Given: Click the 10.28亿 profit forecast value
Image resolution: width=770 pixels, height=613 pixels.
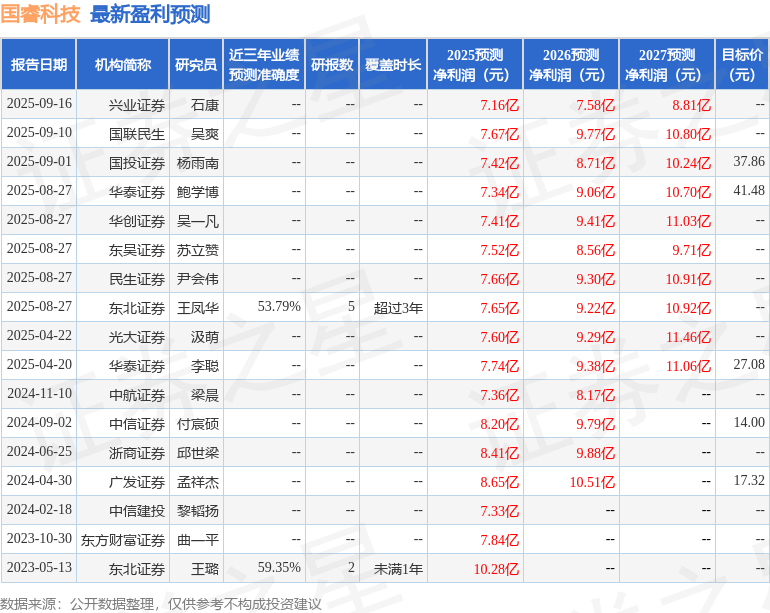Looking at the screenshot, I should (x=496, y=569).
